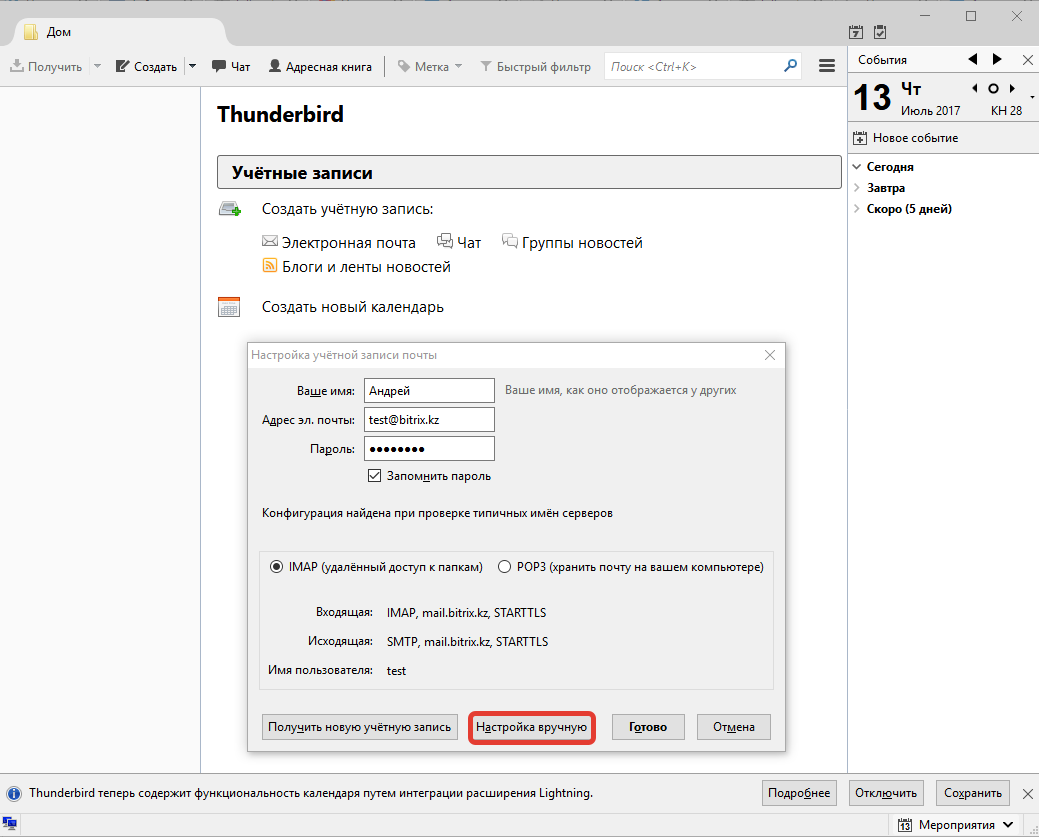Click Блоги и ленты новостей link
This screenshot has width=1039, height=837.
356,266
